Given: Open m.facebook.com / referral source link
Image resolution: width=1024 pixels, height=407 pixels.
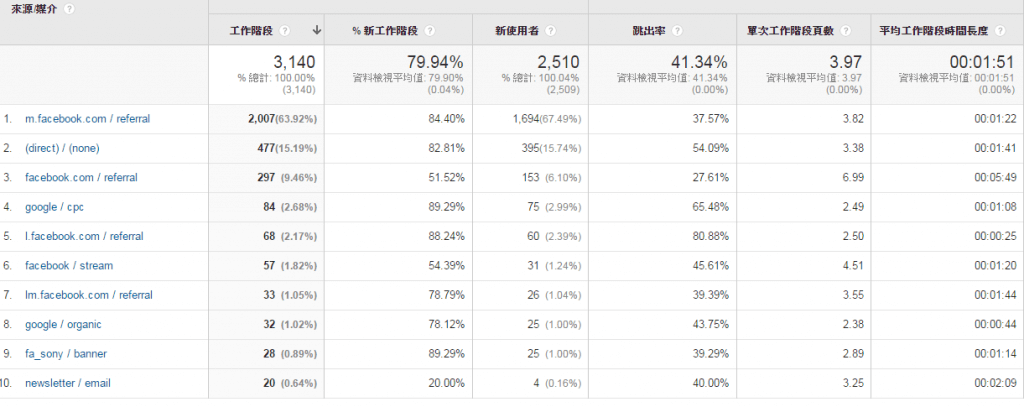Looking at the screenshot, I should [88, 119].
